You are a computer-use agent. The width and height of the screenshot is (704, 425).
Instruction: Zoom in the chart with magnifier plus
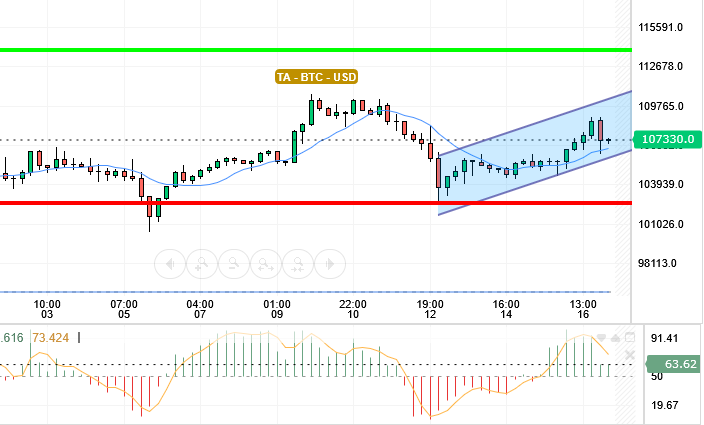(202, 264)
